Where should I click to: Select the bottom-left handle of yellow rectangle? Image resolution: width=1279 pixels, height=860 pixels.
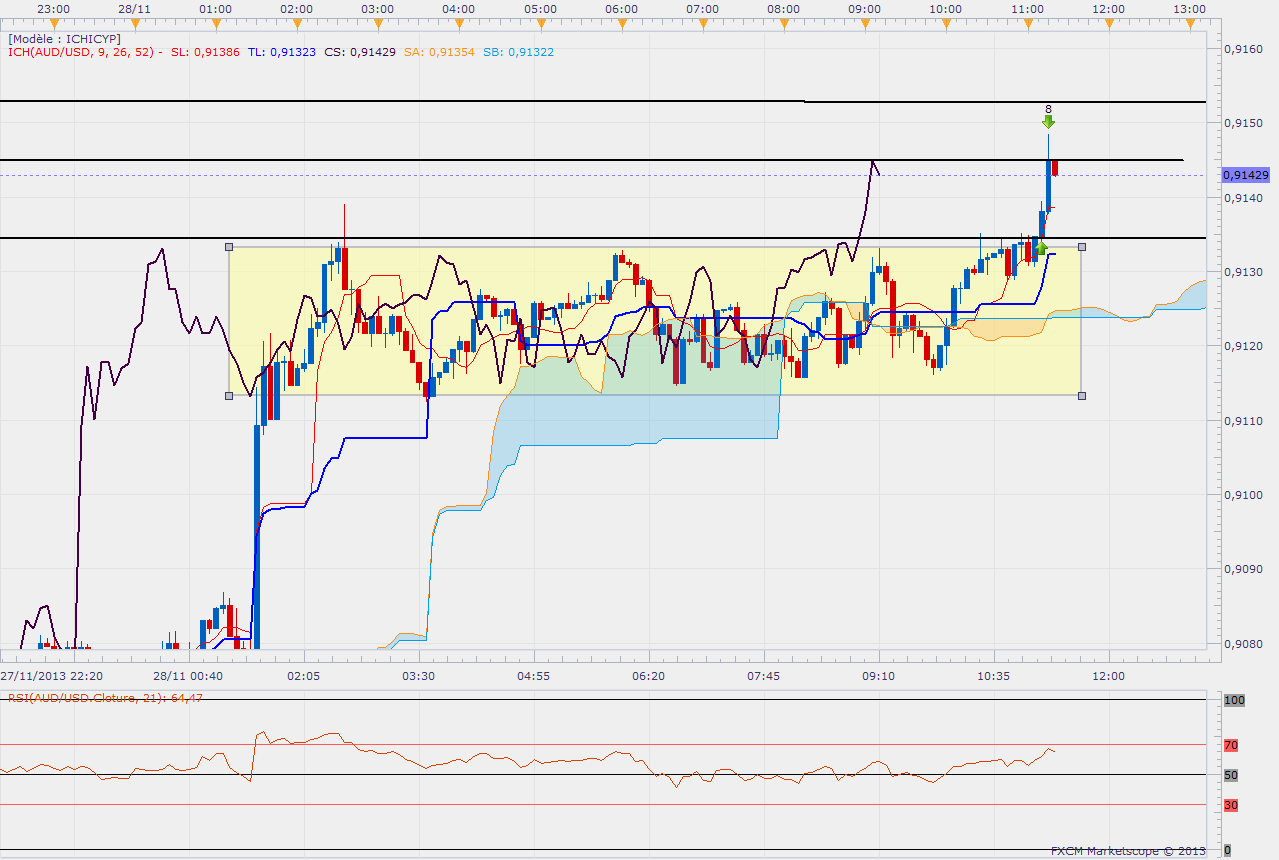[229, 396]
